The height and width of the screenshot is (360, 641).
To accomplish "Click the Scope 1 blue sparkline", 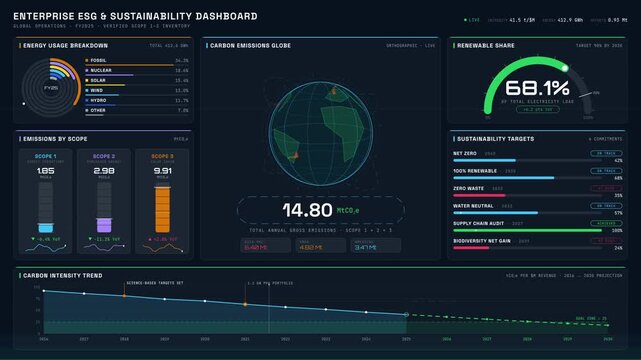I will point(45,248).
